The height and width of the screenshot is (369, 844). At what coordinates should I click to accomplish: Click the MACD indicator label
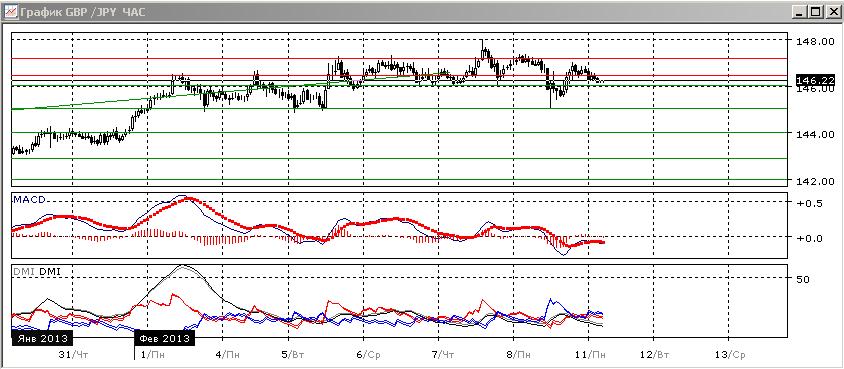(x=29, y=200)
